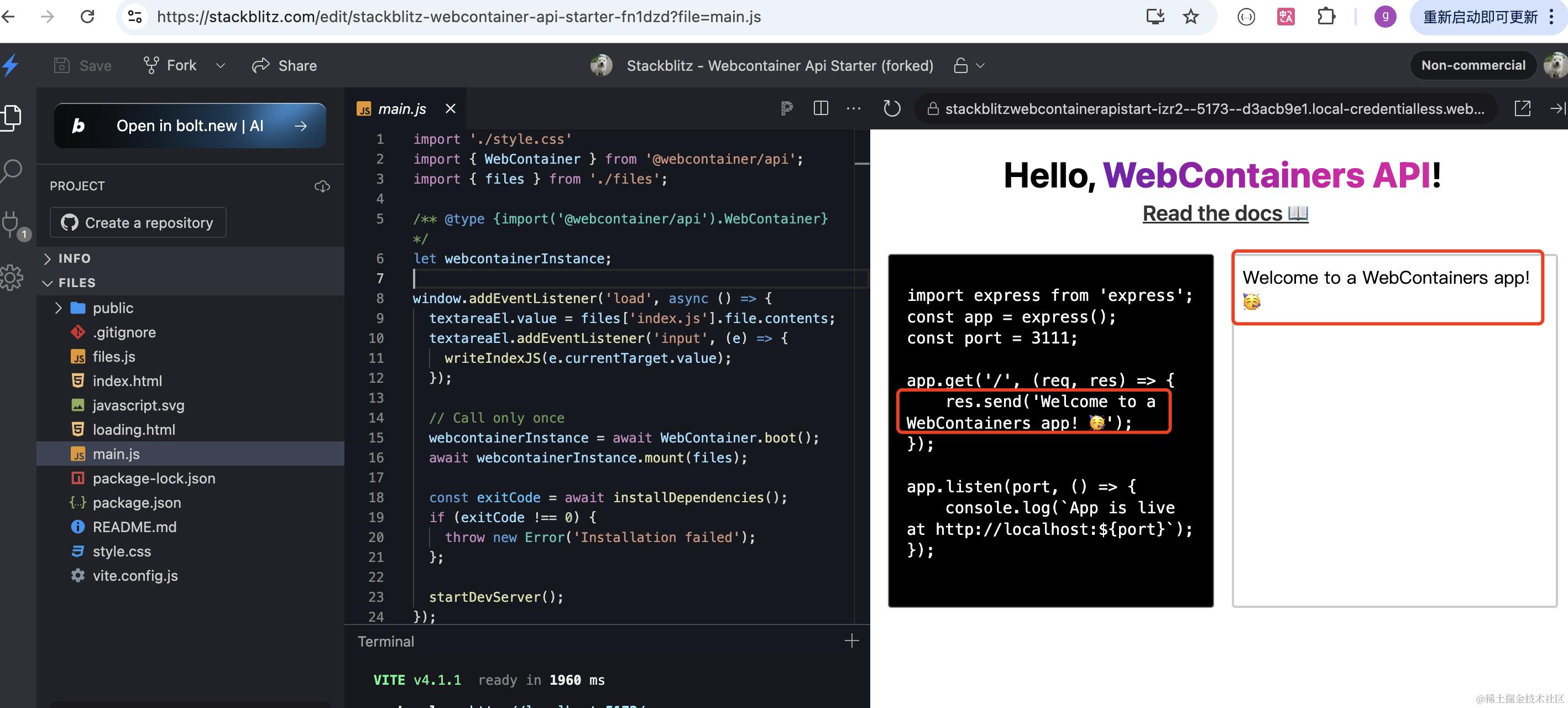Click the format document icon

[786, 108]
